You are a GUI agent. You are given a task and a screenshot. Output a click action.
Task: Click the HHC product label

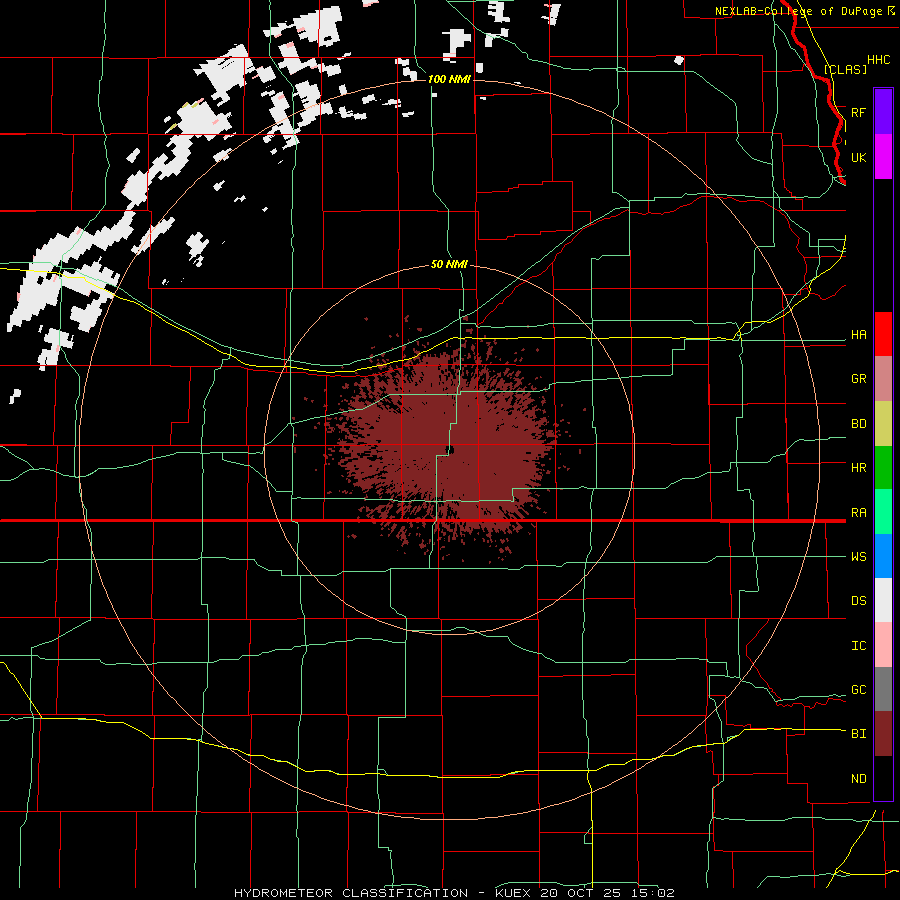click(878, 60)
